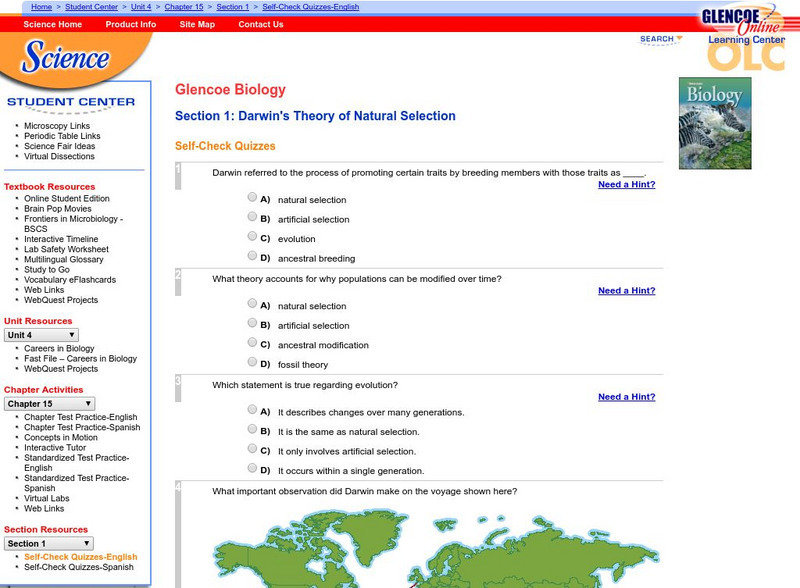Screen dimensions: 800x588
Task: Open Vocabulary eFlashcards
Action: click(x=70, y=280)
